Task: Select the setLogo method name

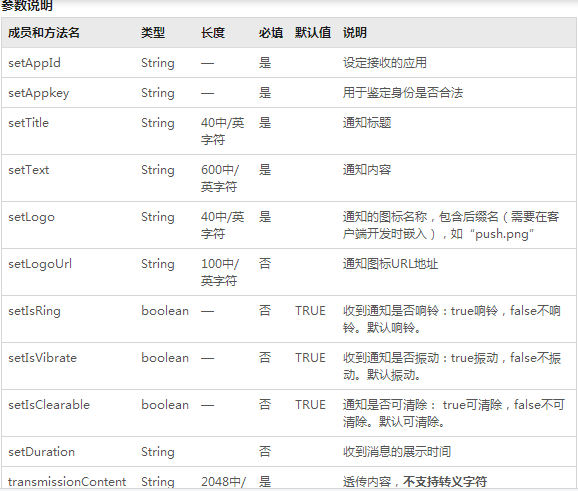Action: (x=31, y=217)
